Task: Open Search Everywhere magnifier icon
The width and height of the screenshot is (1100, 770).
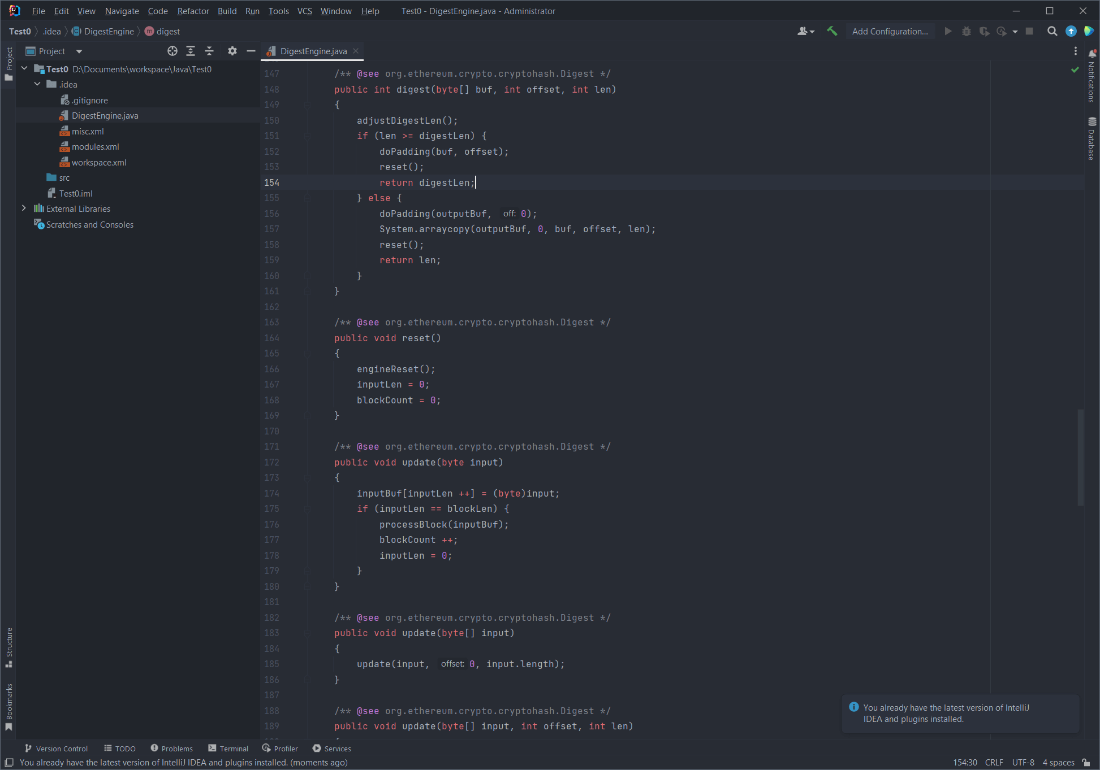Action: (x=1052, y=31)
